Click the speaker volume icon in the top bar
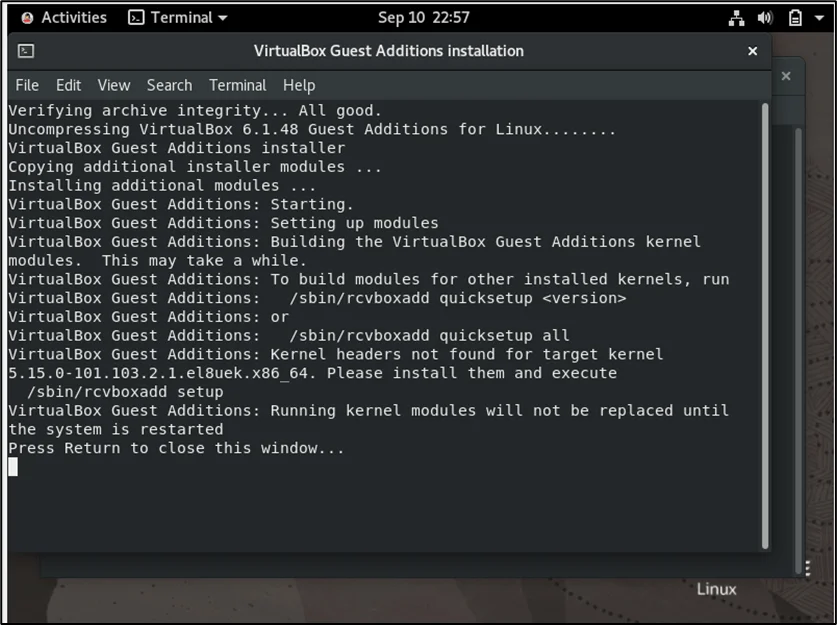Screen dimensions: 837x625 763,17
